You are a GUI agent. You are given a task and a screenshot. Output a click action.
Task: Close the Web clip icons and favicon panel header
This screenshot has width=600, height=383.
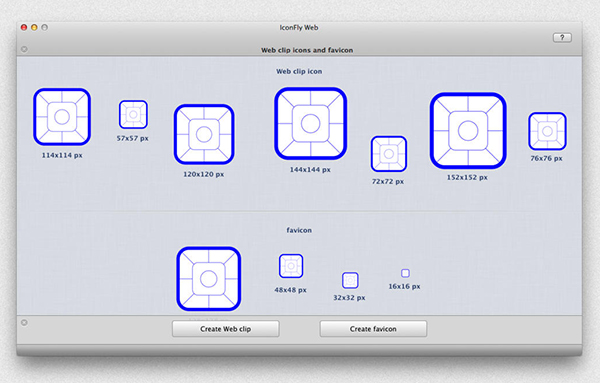pyautogui.click(x=24, y=49)
